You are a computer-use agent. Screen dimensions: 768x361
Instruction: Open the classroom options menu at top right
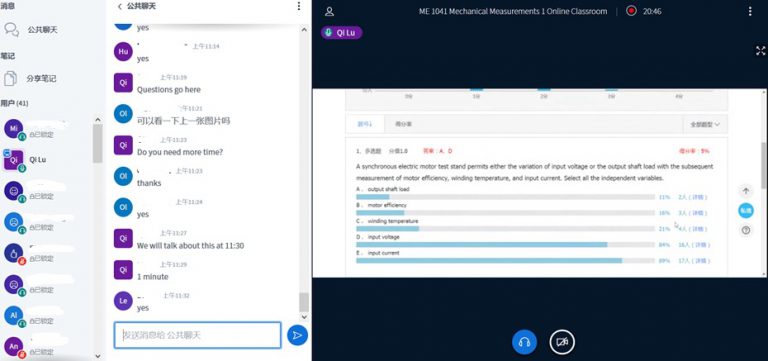[x=749, y=11]
